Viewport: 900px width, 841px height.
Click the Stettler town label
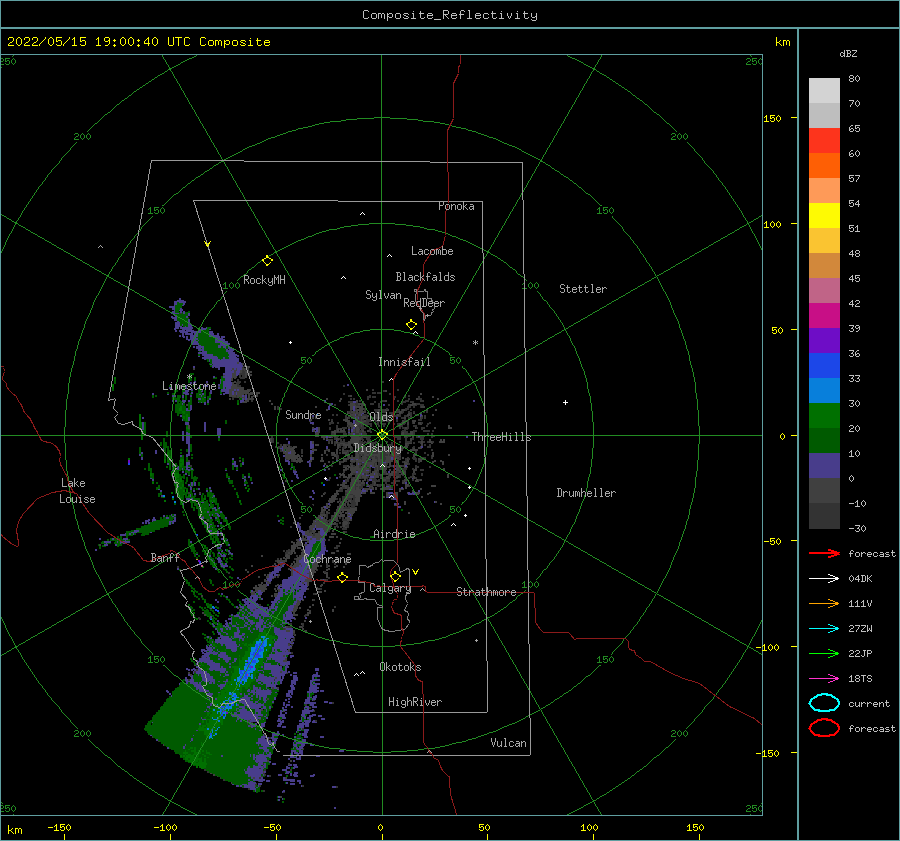(583, 289)
